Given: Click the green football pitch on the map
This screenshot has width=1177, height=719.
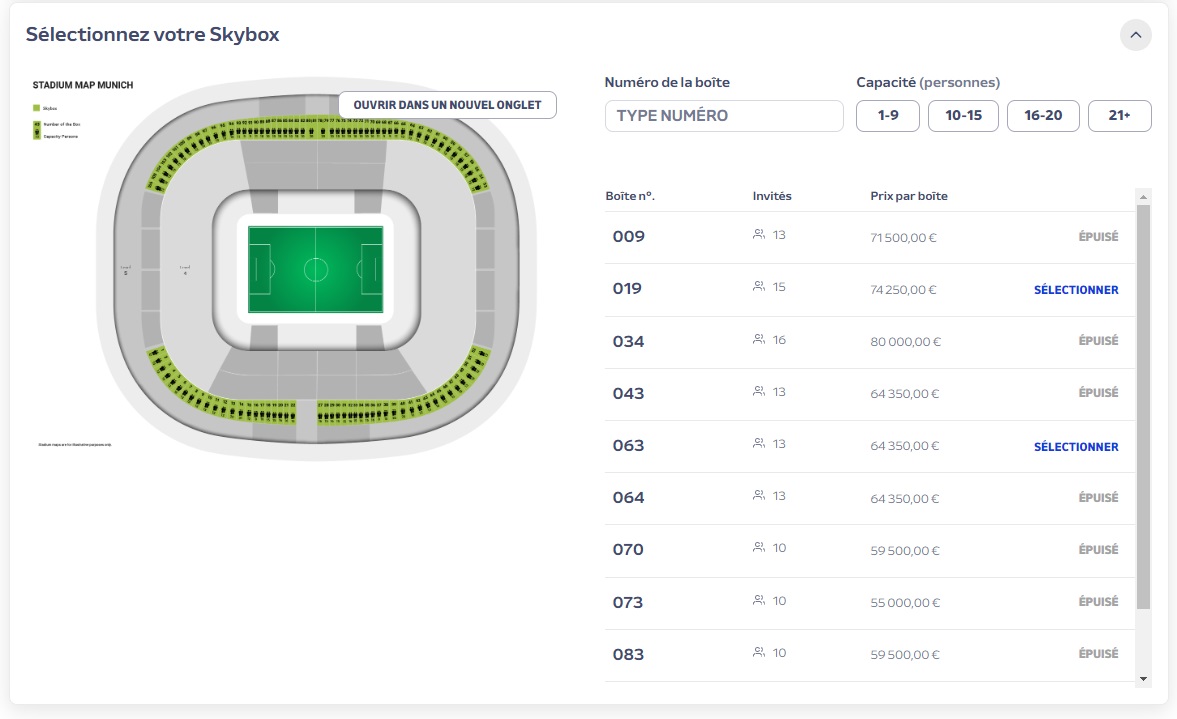Looking at the screenshot, I should 316,269.
